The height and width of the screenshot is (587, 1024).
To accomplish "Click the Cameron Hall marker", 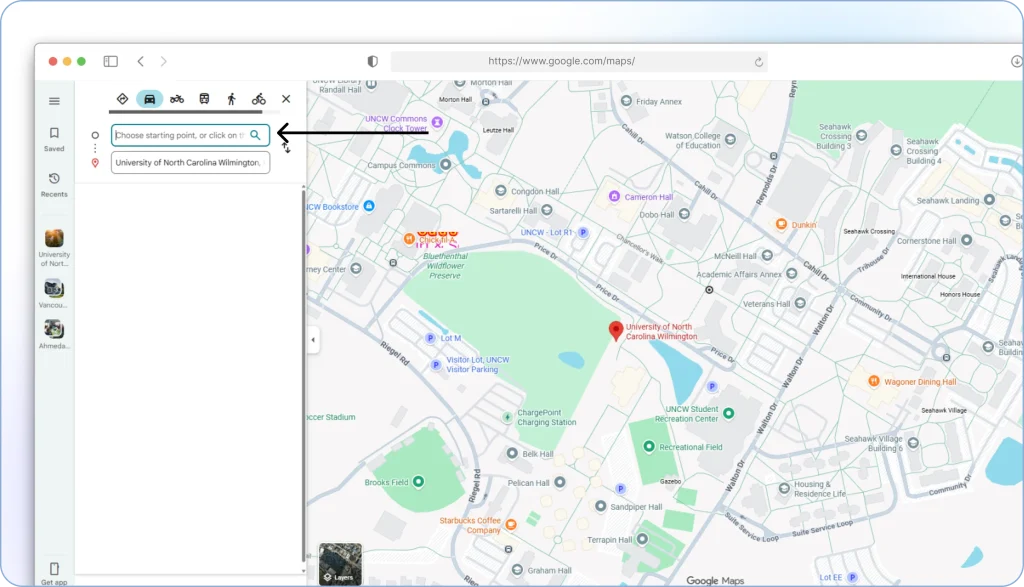I will [x=614, y=196].
